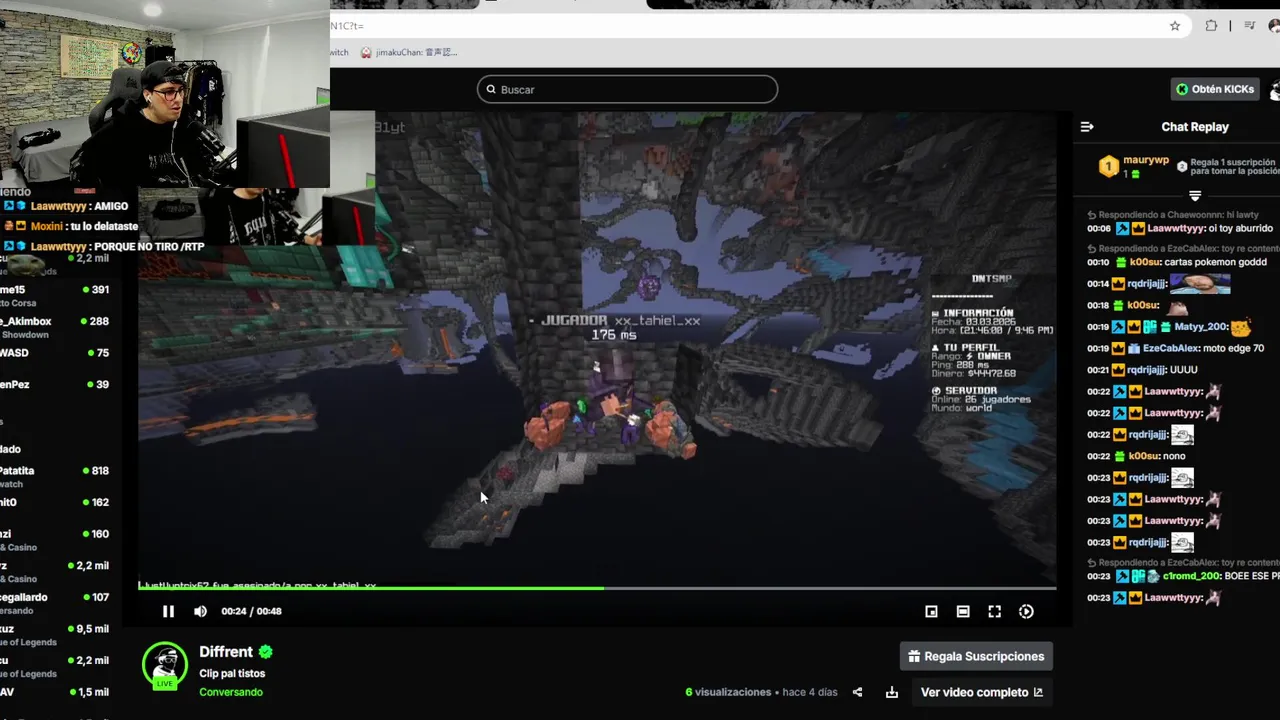
Task: Click EzeCabAlex username 'moto edge 70' message
Action: (x=1171, y=348)
